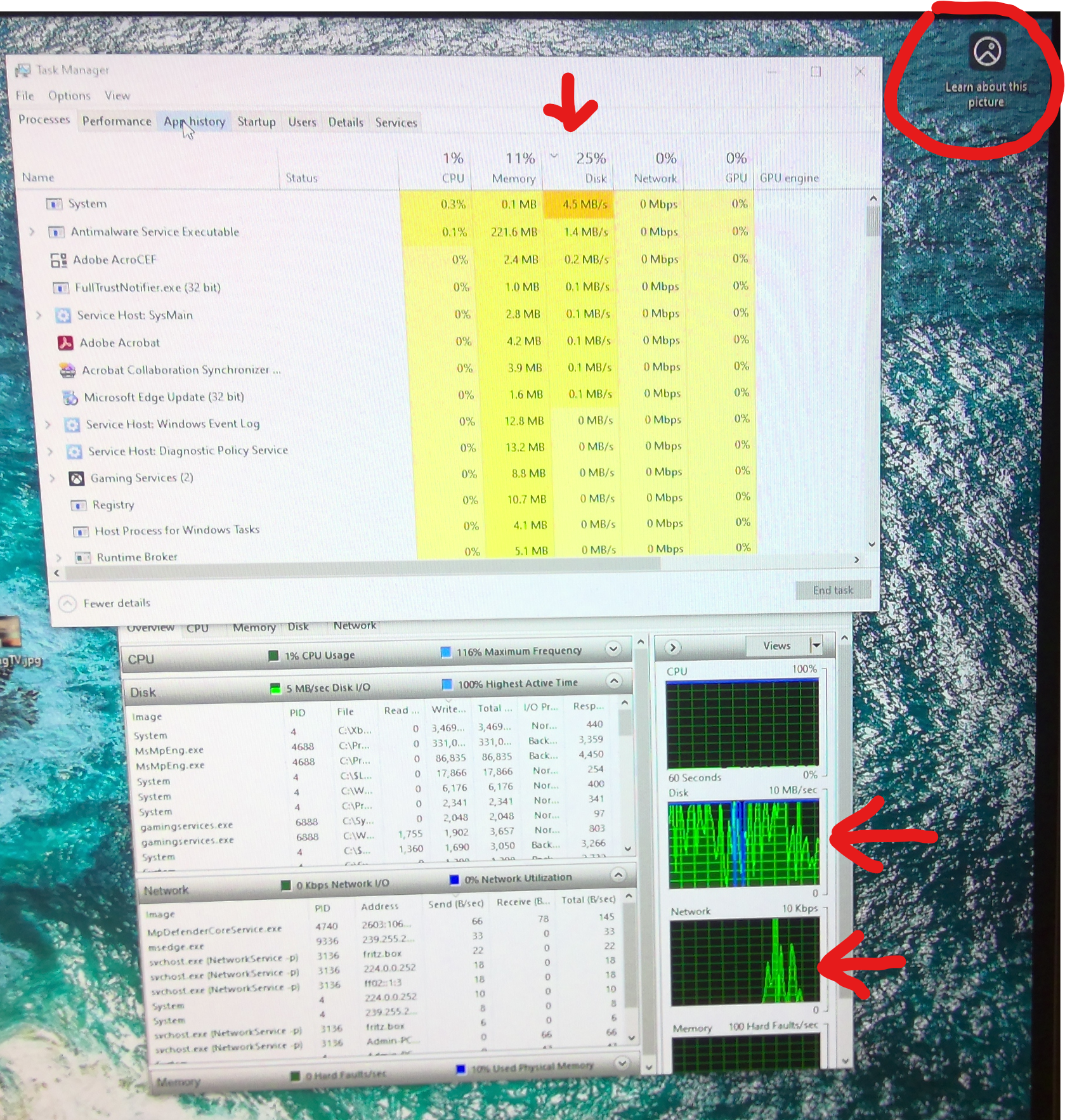Open the View menu
Viewport: 1065px width, 1120px height.
tap(117, 96)
